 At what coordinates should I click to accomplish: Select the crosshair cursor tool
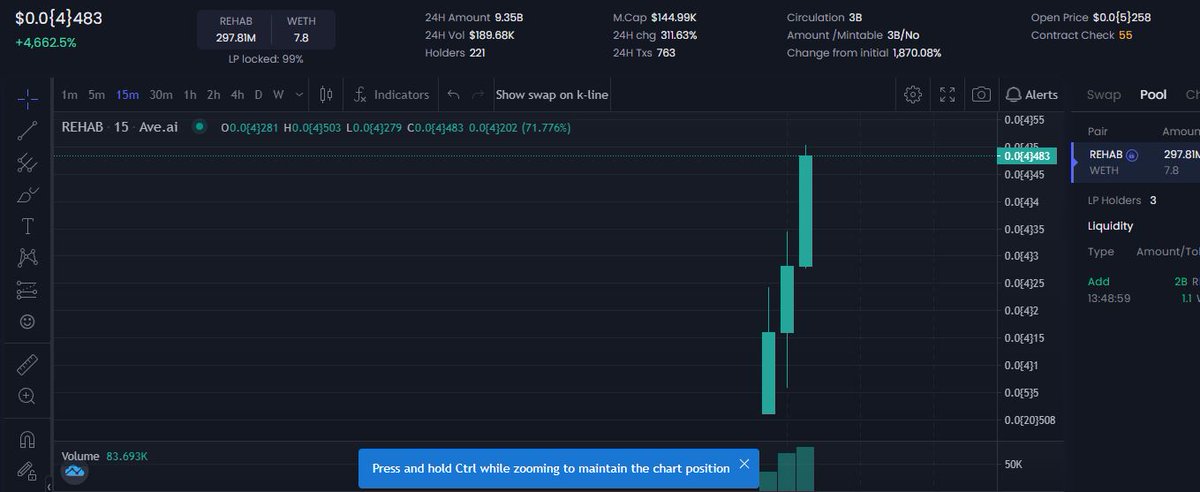click(x=27, y=98)
